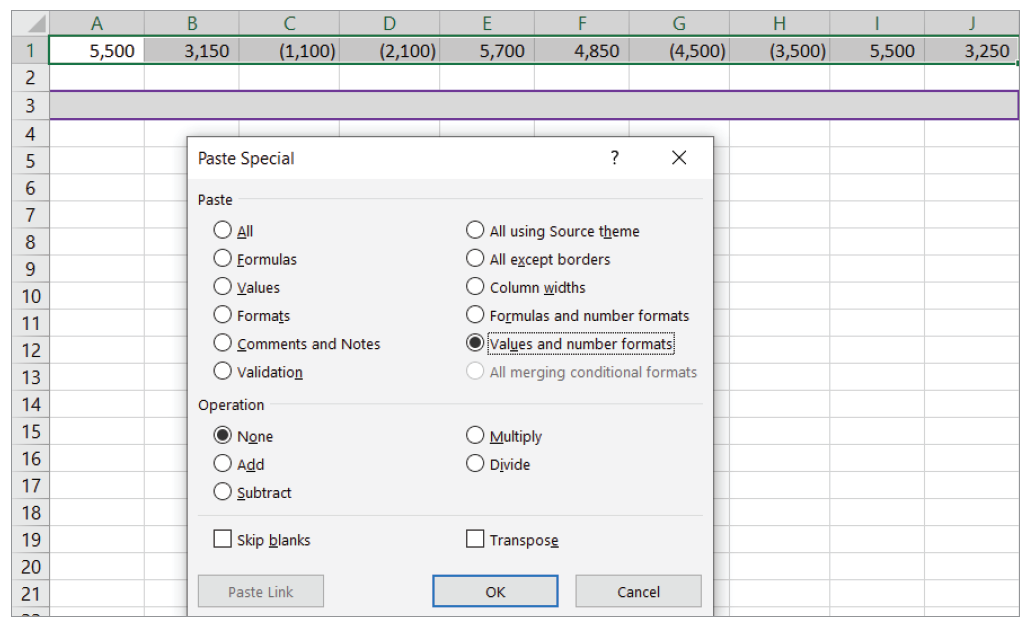Pick Formulas and number formats
Image resolution: width=1027 pixels, height=627 pixels.
pyautogui.click(x=476, y=315)
